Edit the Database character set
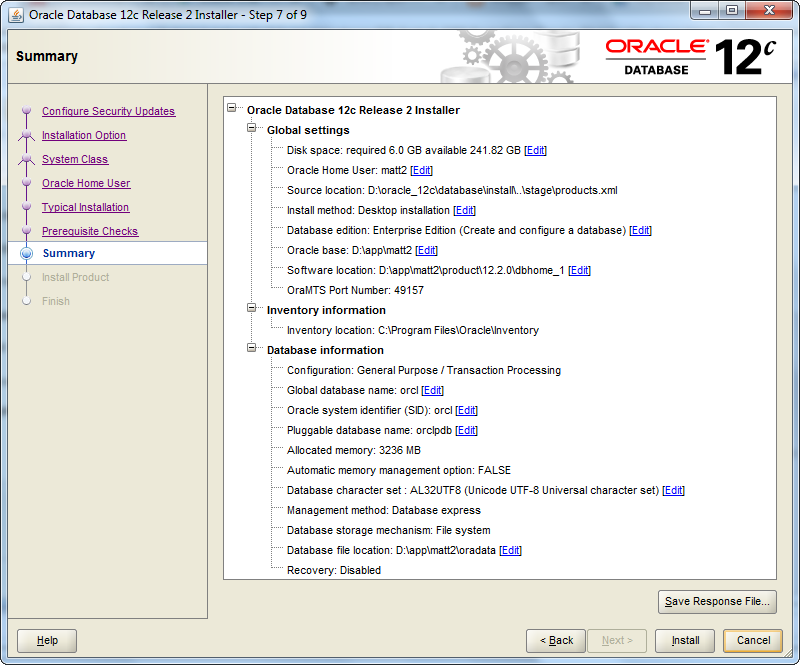The width and height of the screenshot is (800, 665). [674, 490]
